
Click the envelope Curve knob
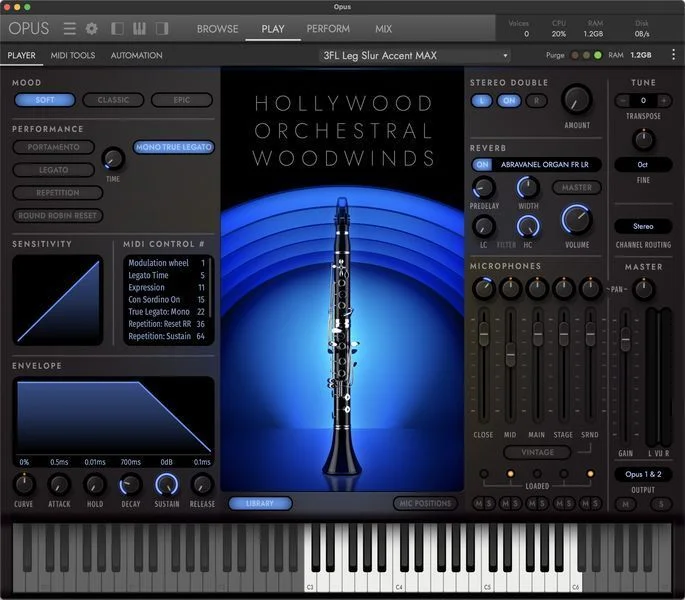click(x=24, y=485)
